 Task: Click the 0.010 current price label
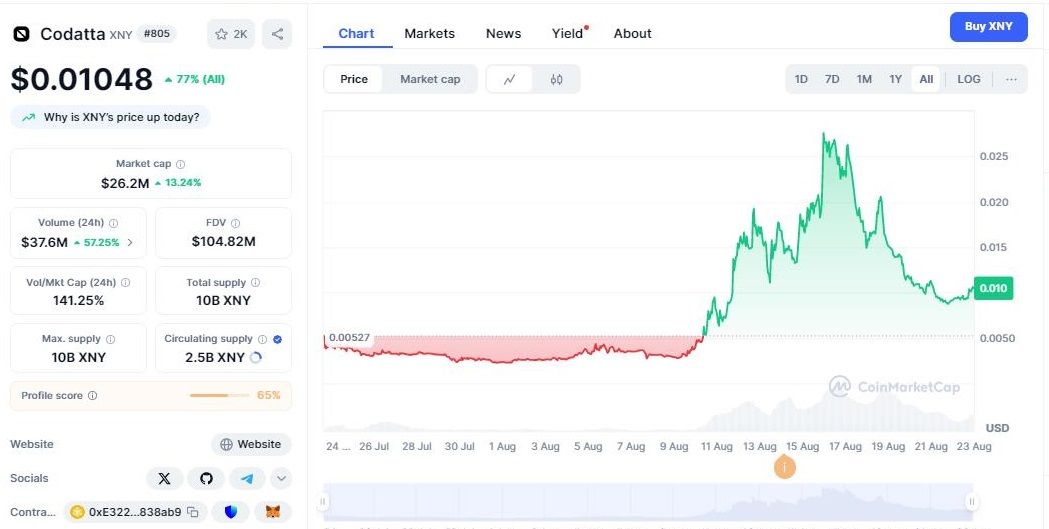[x=993, y=288]
